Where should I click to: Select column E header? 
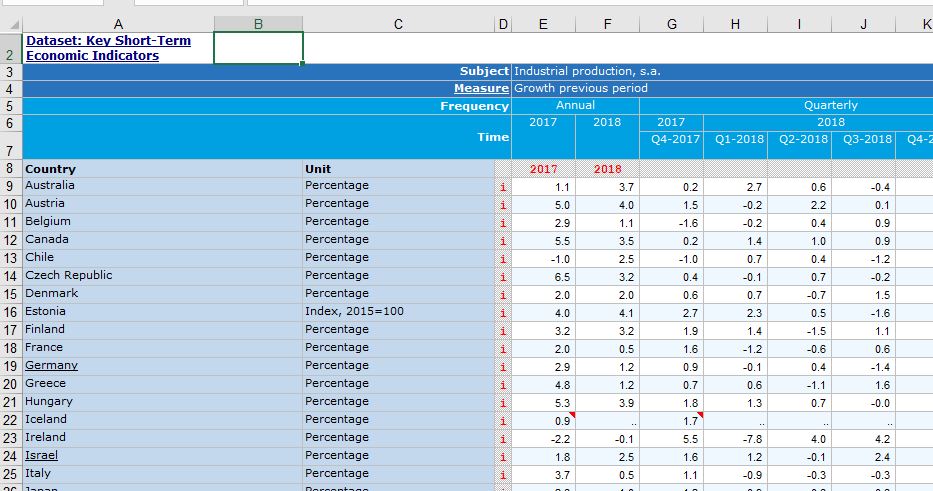point(543,24)
